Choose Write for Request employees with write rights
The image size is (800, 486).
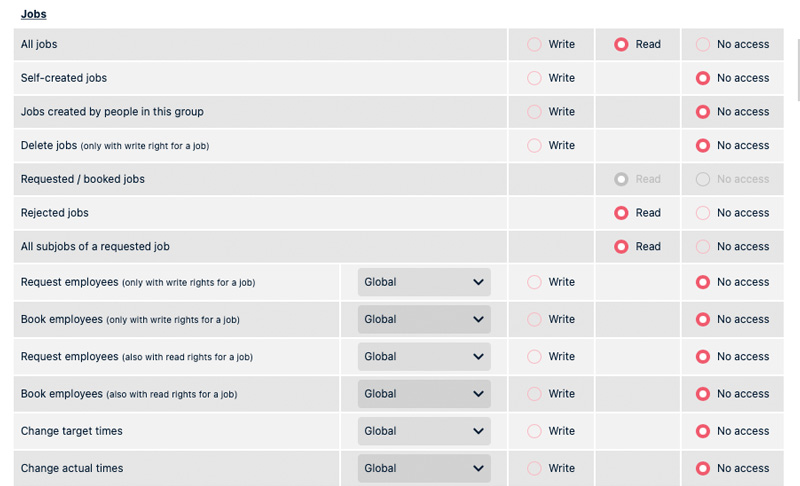[535, 282]
